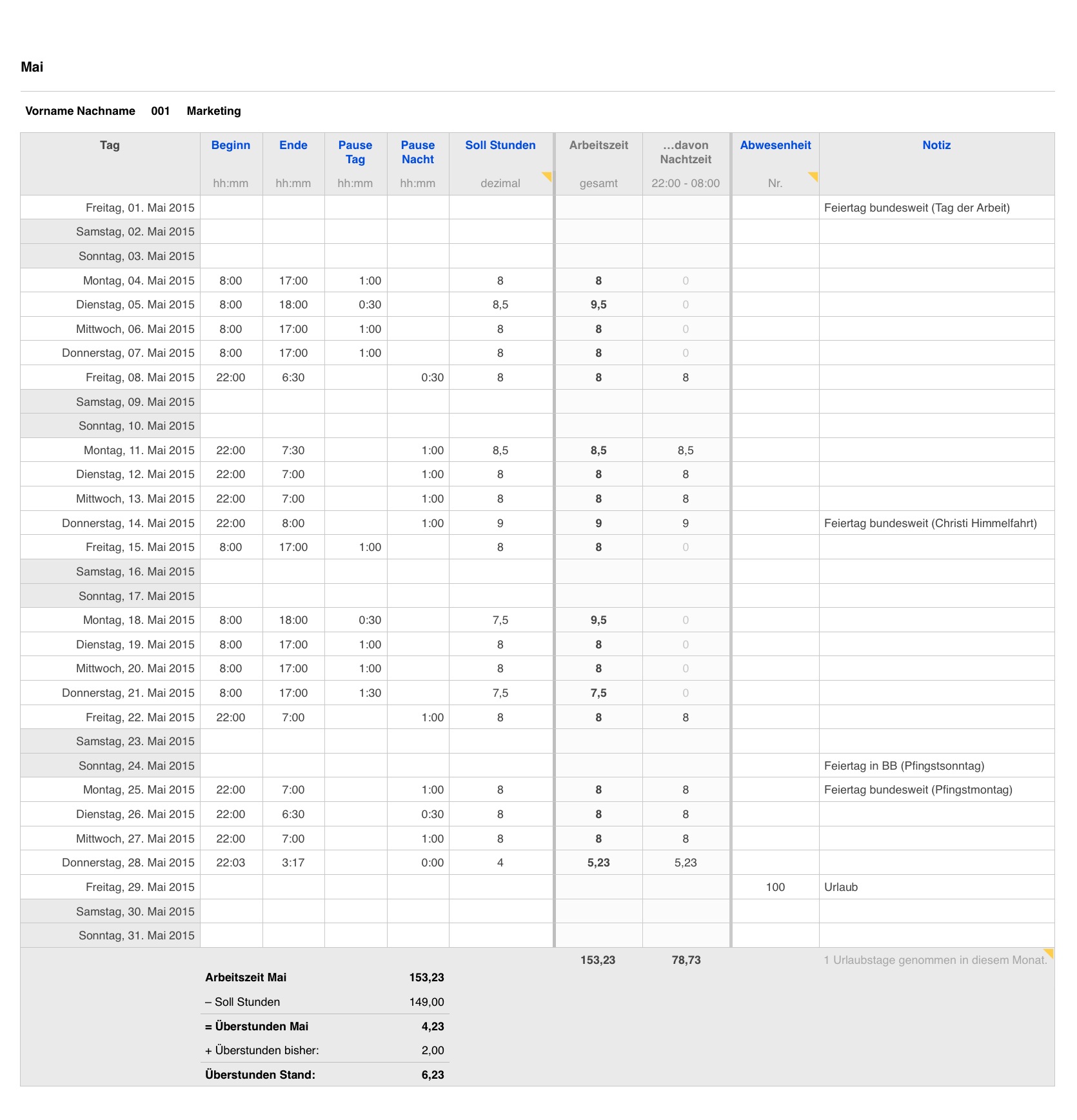1077x1120 pixels.
Task: Click the Pause Tag column header
Action: pyautogui.click(x=355, y=152)
